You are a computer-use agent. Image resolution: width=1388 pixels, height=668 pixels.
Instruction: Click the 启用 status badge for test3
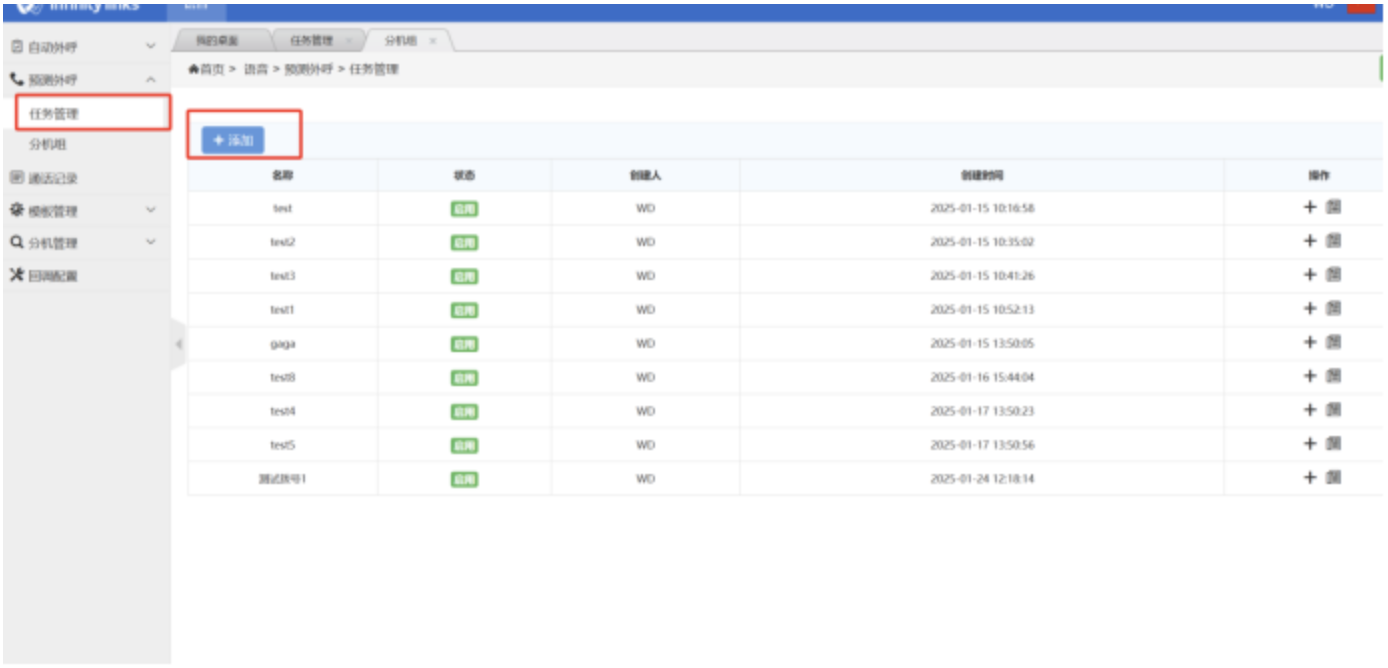tap(464, 277)
